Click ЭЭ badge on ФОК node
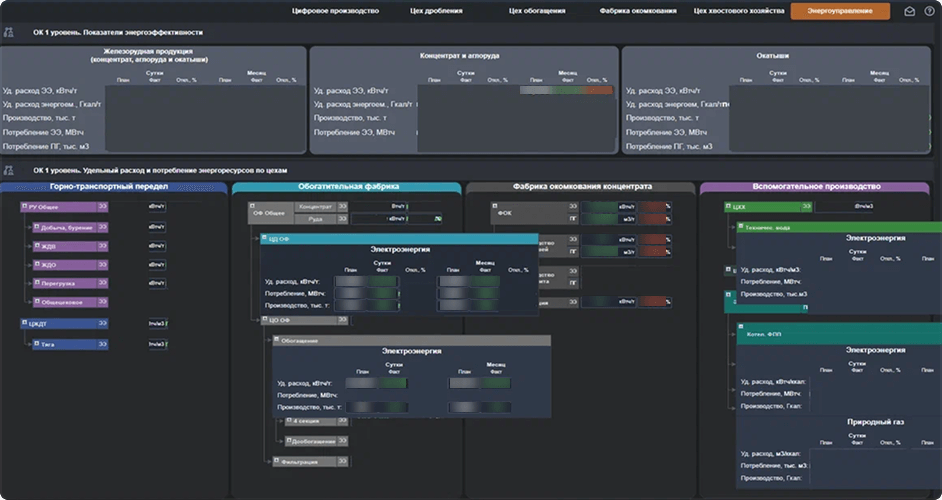 (573, 206)
